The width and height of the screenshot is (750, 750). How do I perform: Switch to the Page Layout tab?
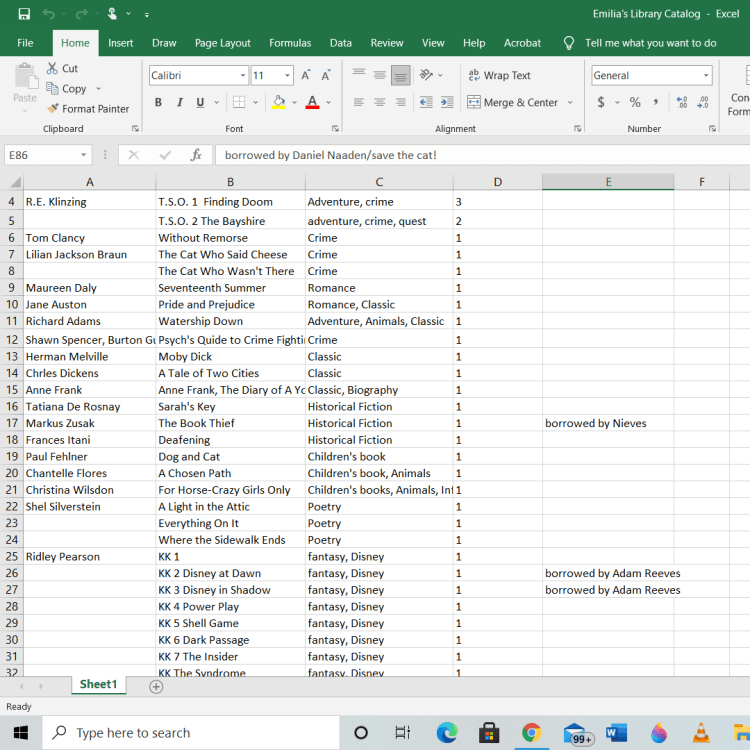pos(222,43)
